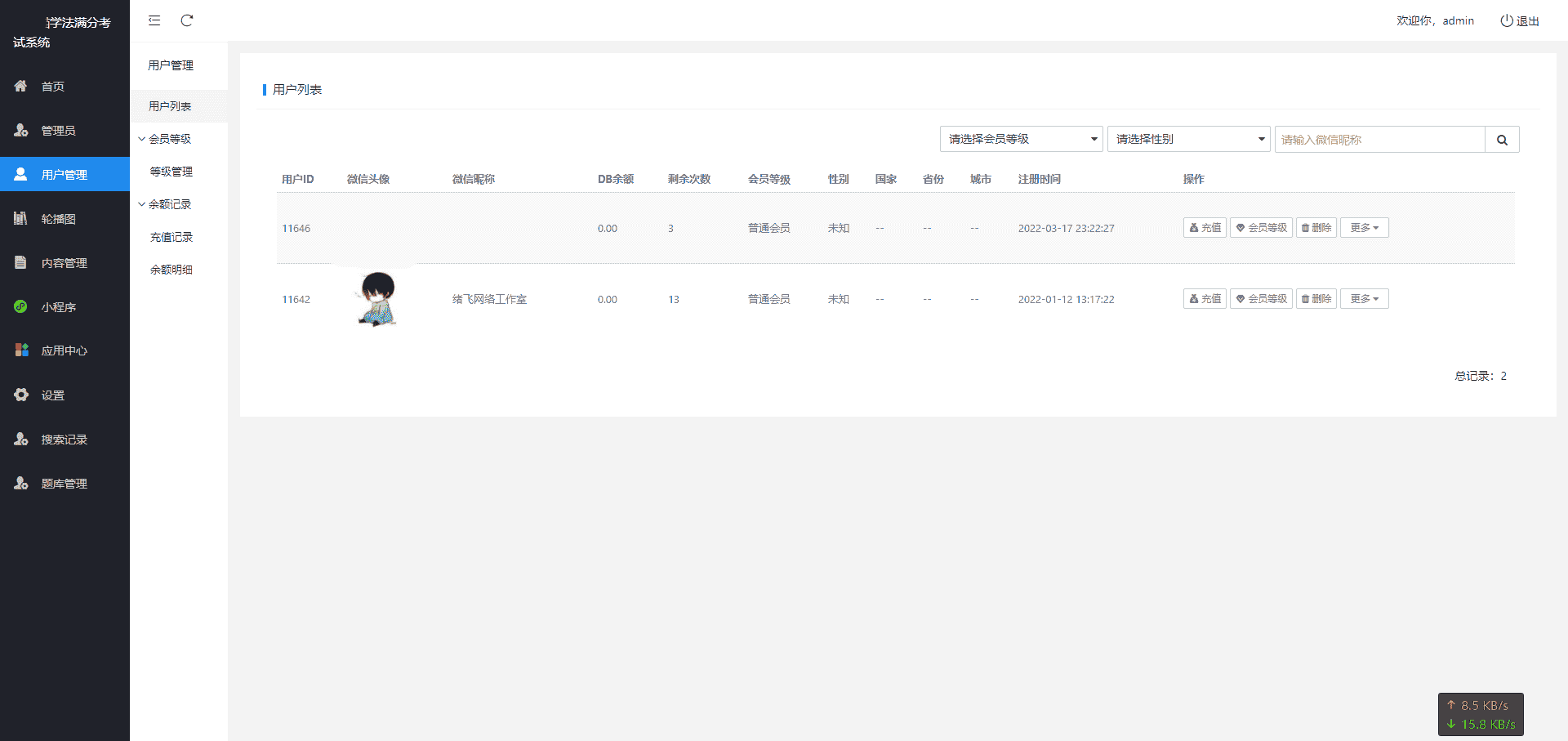
Task: Click 充值 button for user 11642
Action: [x=1205, y=299]
